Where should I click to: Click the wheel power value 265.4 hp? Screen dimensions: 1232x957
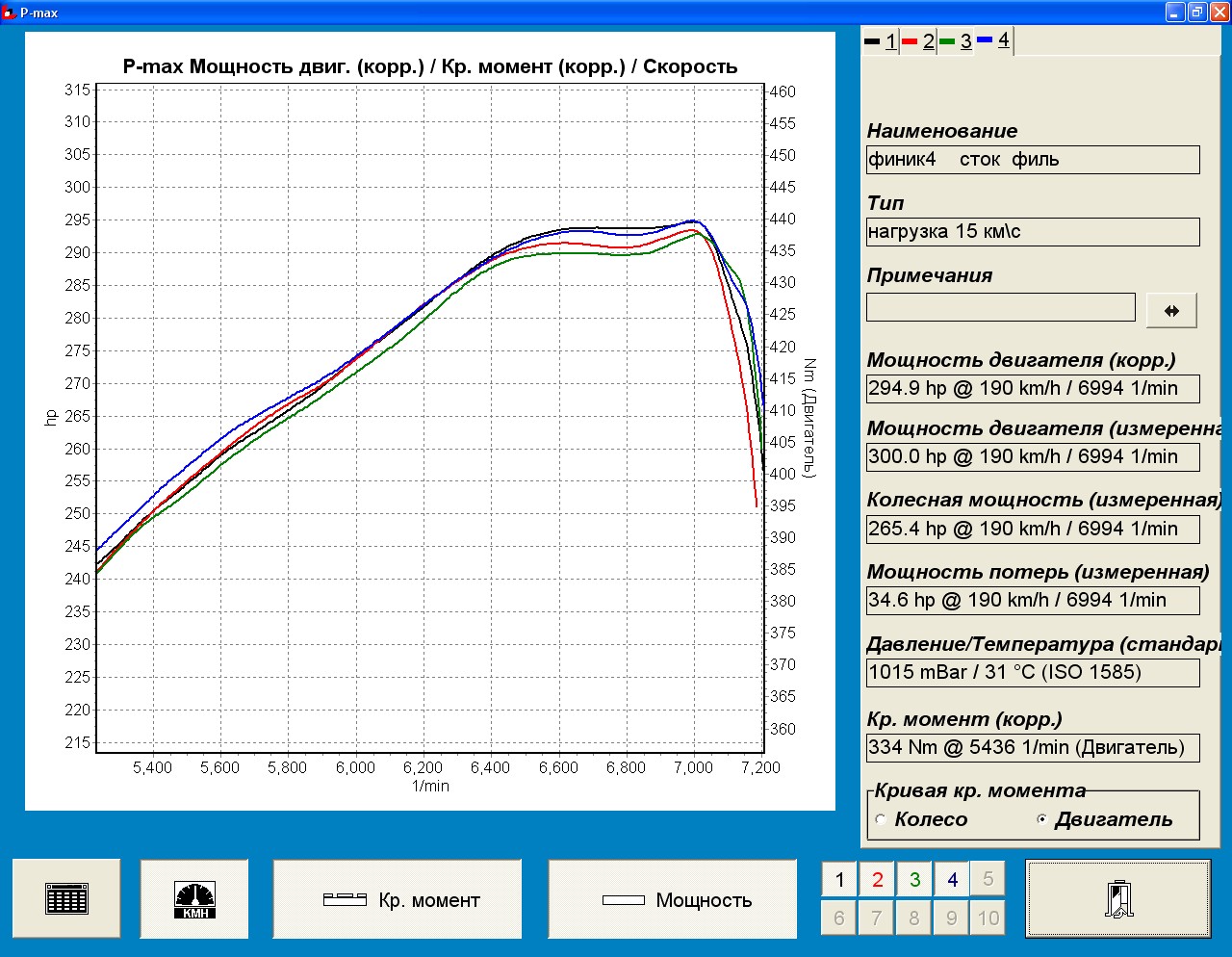click(1033, 530)
